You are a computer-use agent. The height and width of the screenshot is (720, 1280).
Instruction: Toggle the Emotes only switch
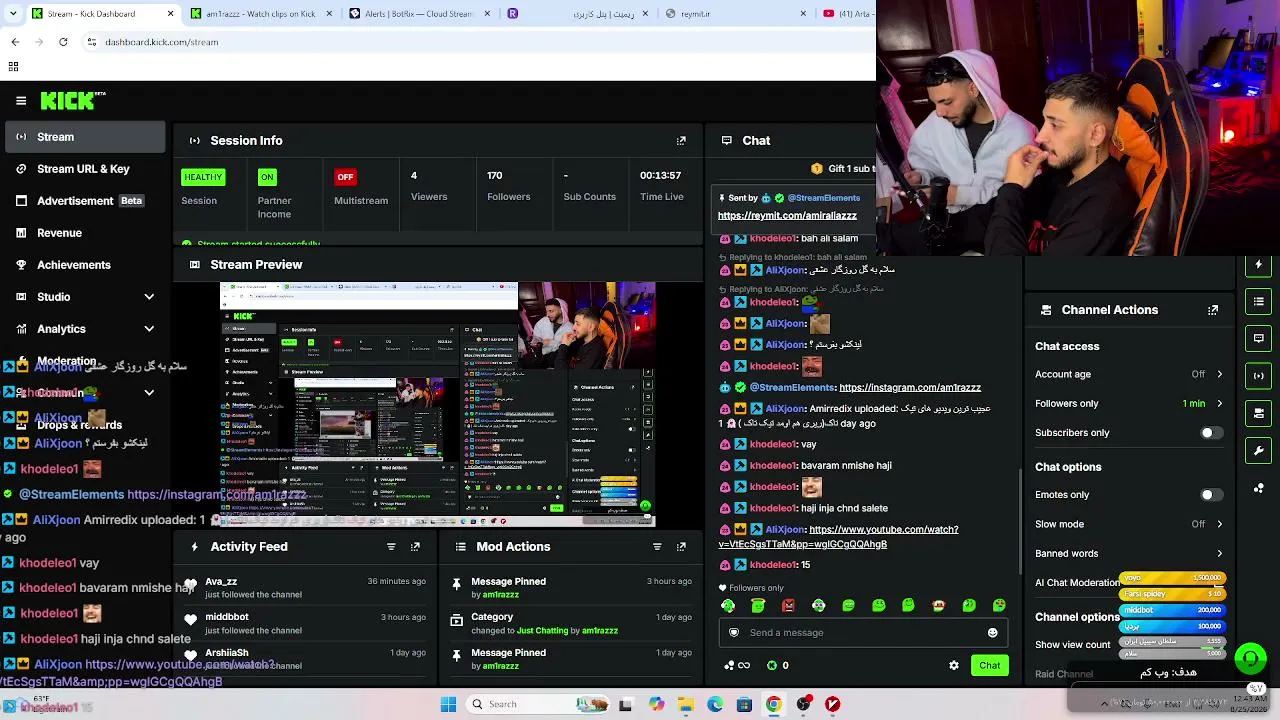[x=1210, y=495]
